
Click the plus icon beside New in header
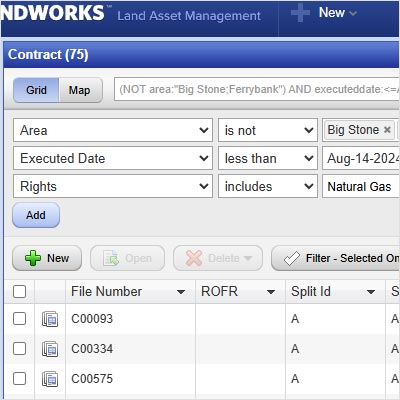pos(300,13)
